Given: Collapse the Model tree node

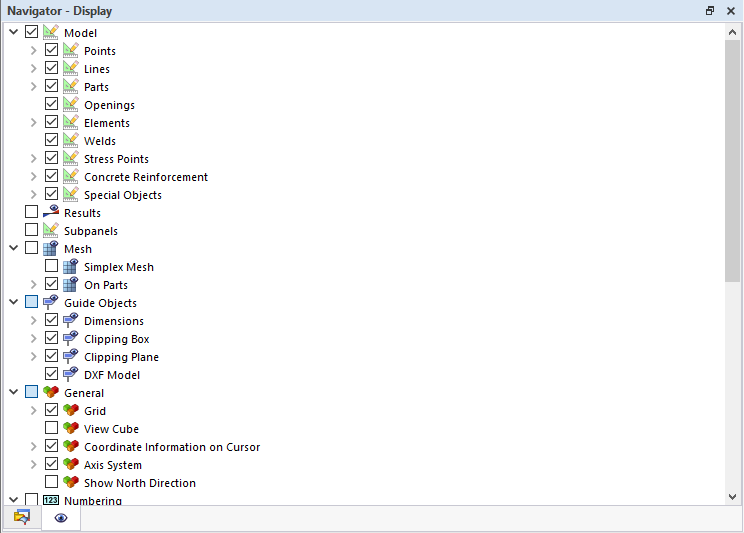Looking at the screenshot, I should (14, 32).
